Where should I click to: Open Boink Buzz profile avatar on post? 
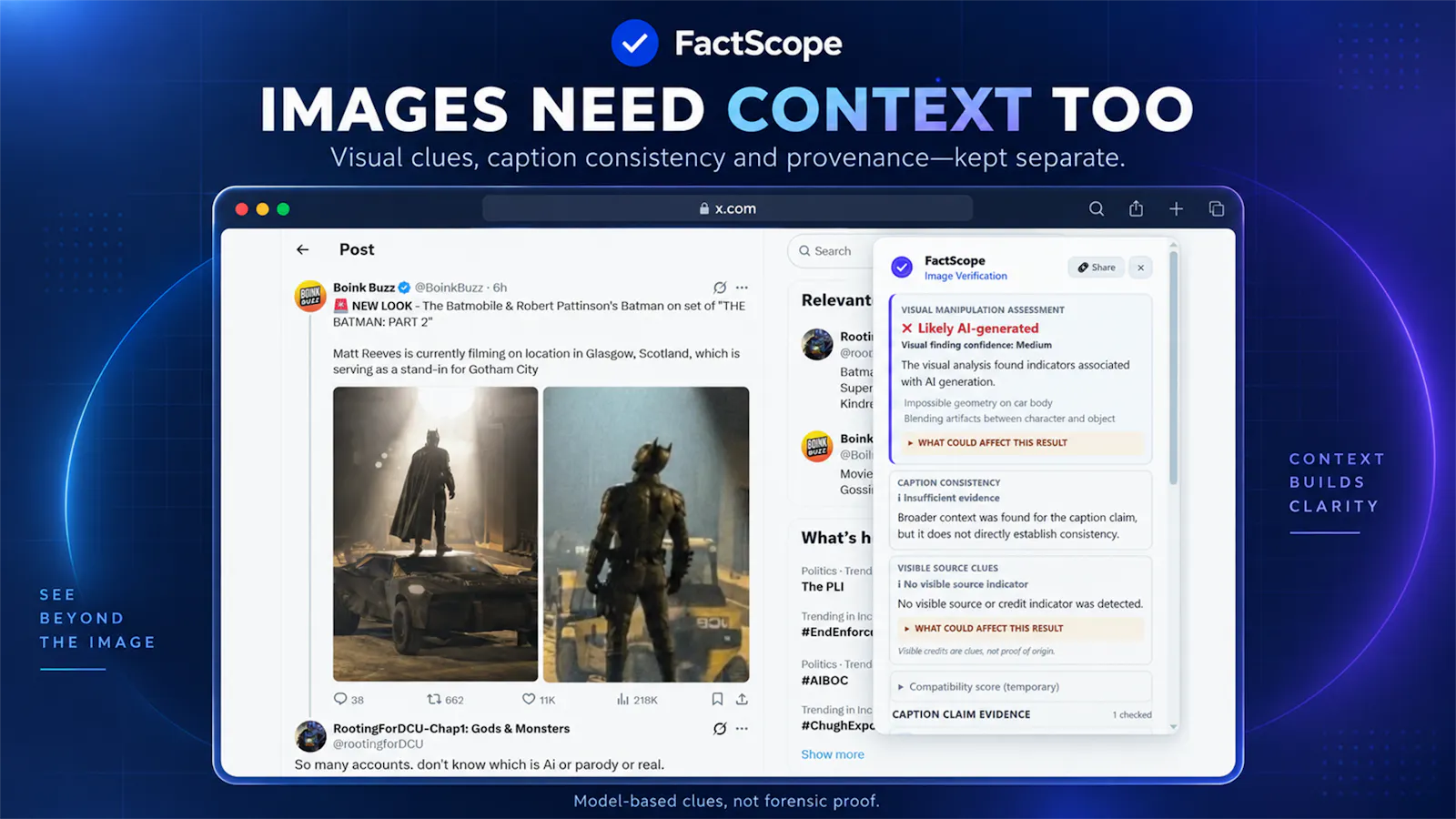tap(310, 297)
